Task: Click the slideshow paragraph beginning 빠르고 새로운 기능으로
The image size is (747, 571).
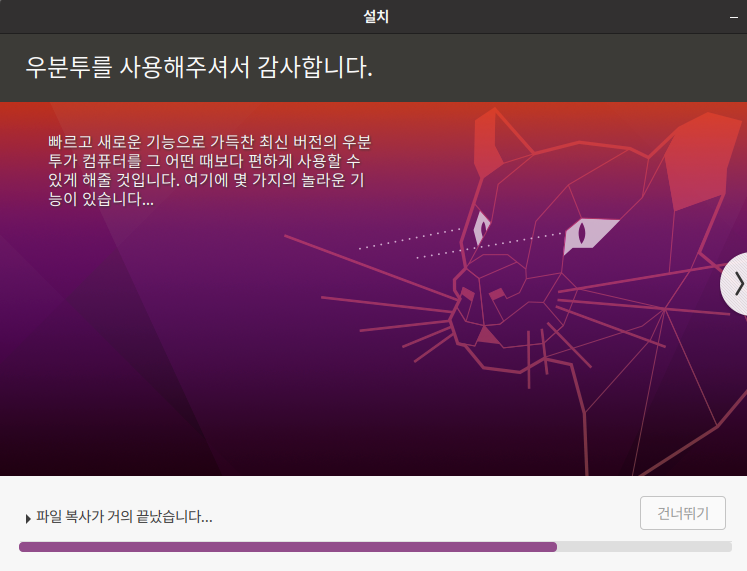Action: (210, 170)
